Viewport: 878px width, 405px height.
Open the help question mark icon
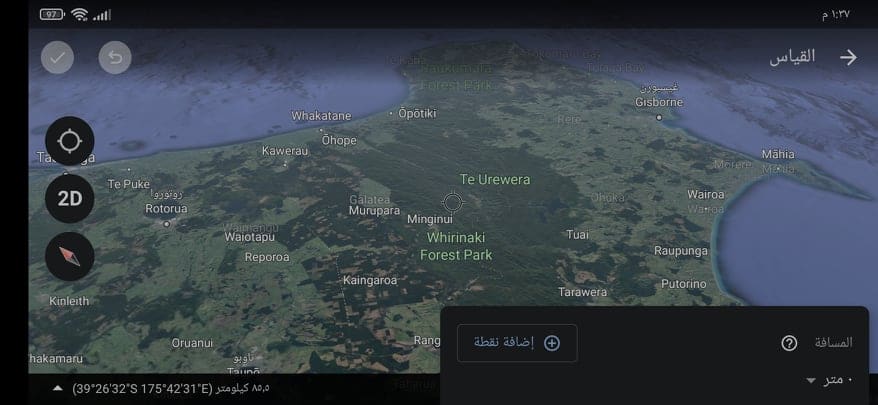pyautogui.click(x=789, y=343)
